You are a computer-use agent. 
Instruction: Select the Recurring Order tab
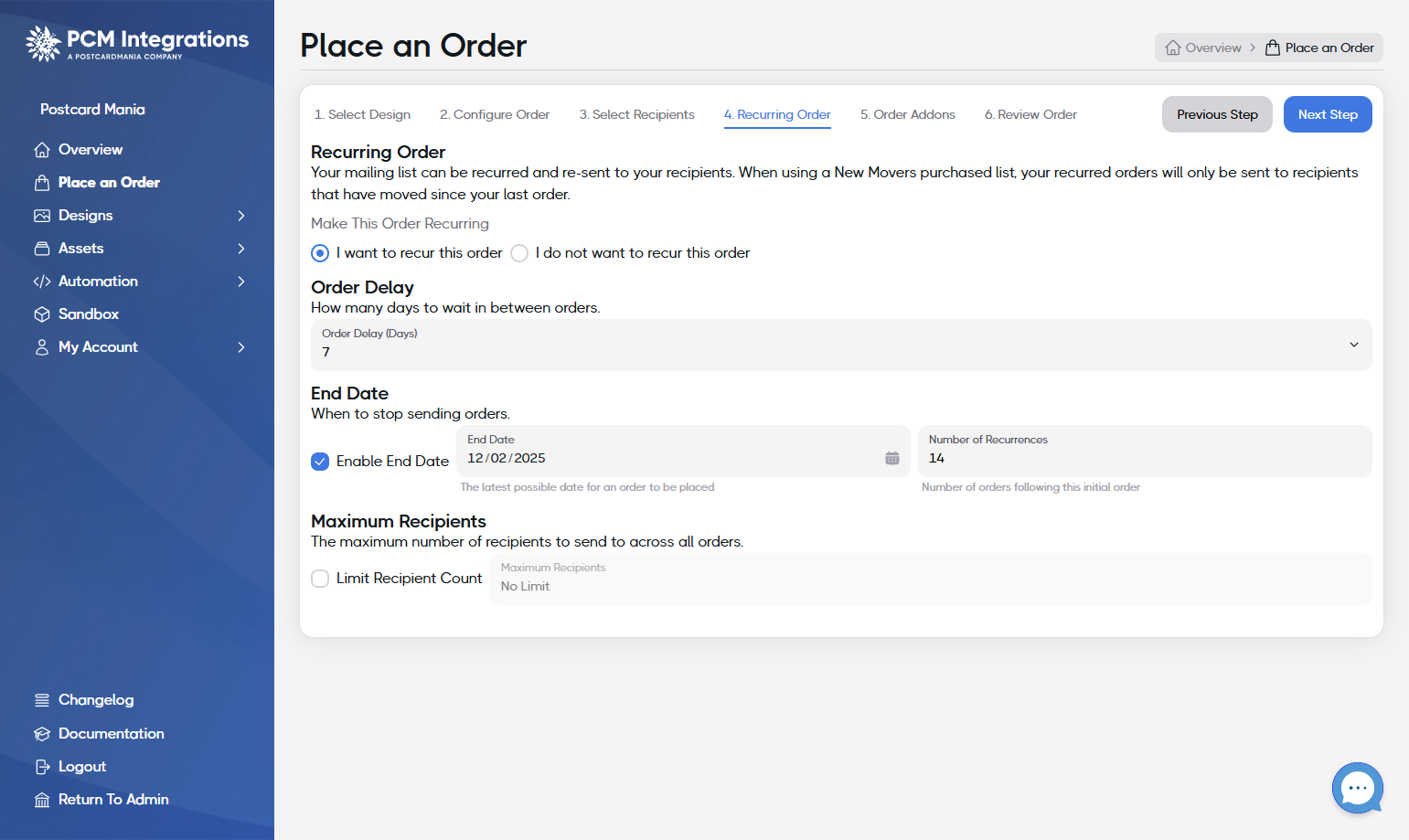click(777, 114)
